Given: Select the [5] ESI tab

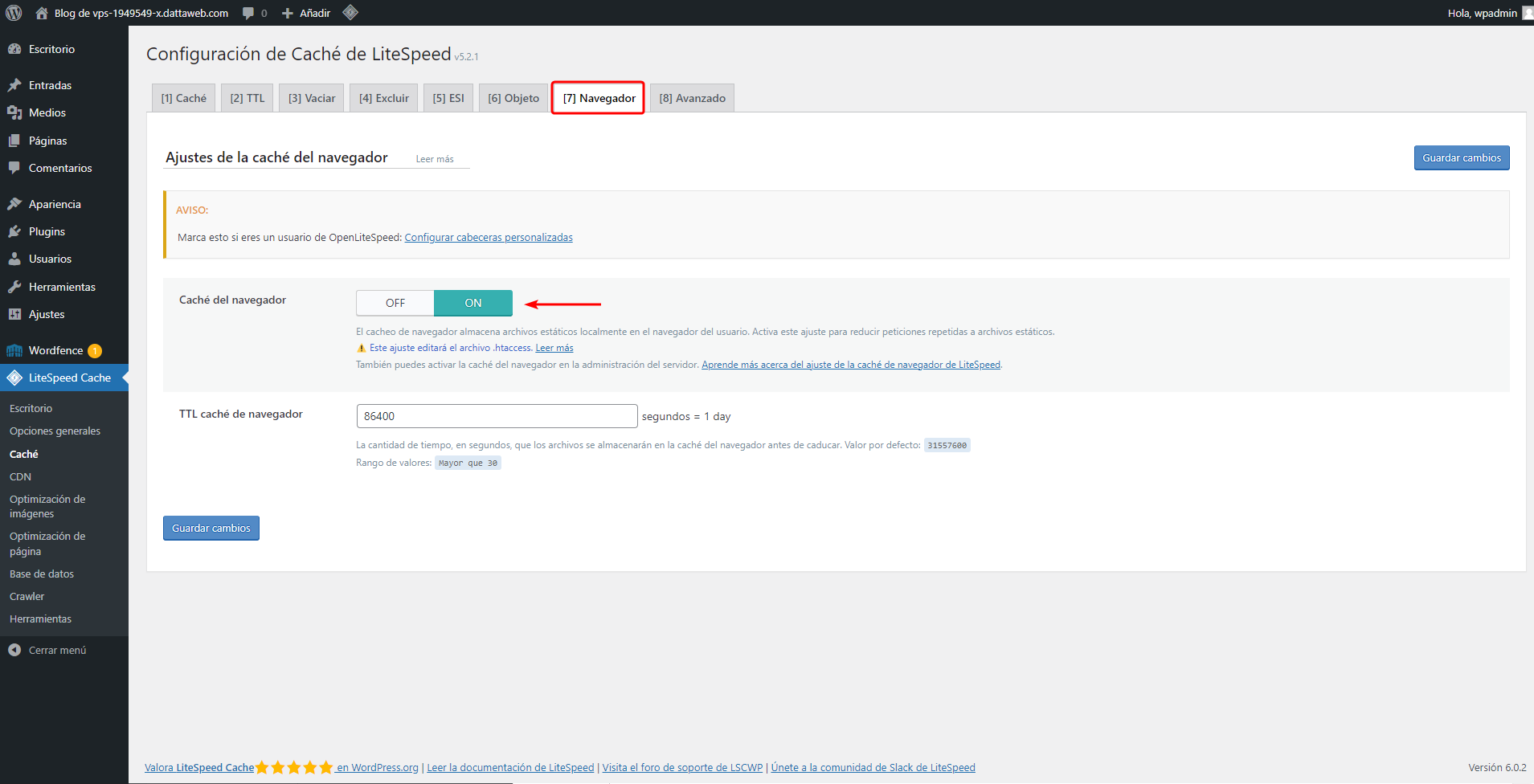Looking at the screenshot, I should (448, 98).
